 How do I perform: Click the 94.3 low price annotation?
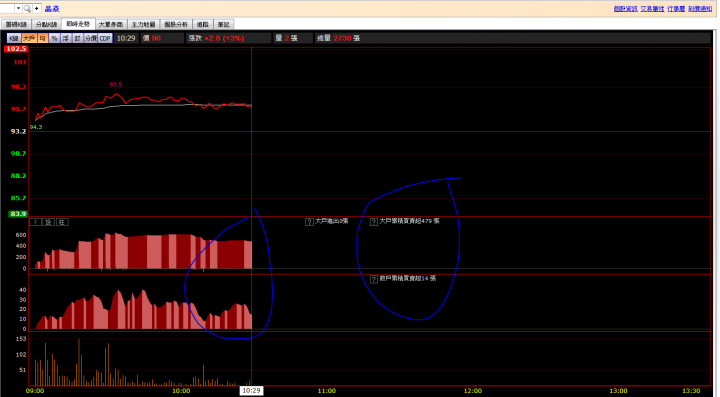36,127
